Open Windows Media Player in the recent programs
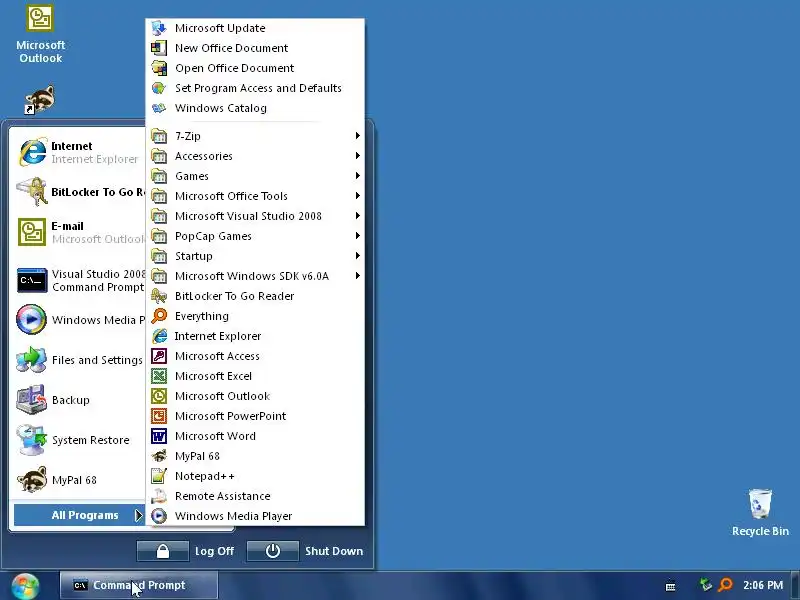This screenshot has height=600, width=800. coord(79,320)
